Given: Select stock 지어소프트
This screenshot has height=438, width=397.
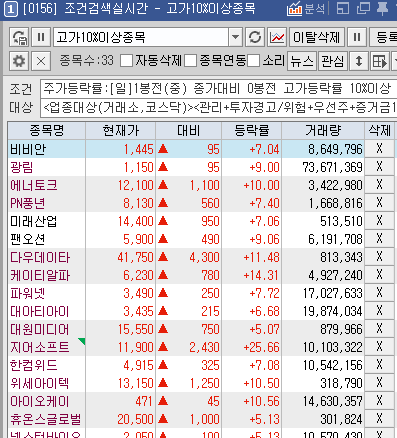Looking at the screenshot, I should (40, 347).
